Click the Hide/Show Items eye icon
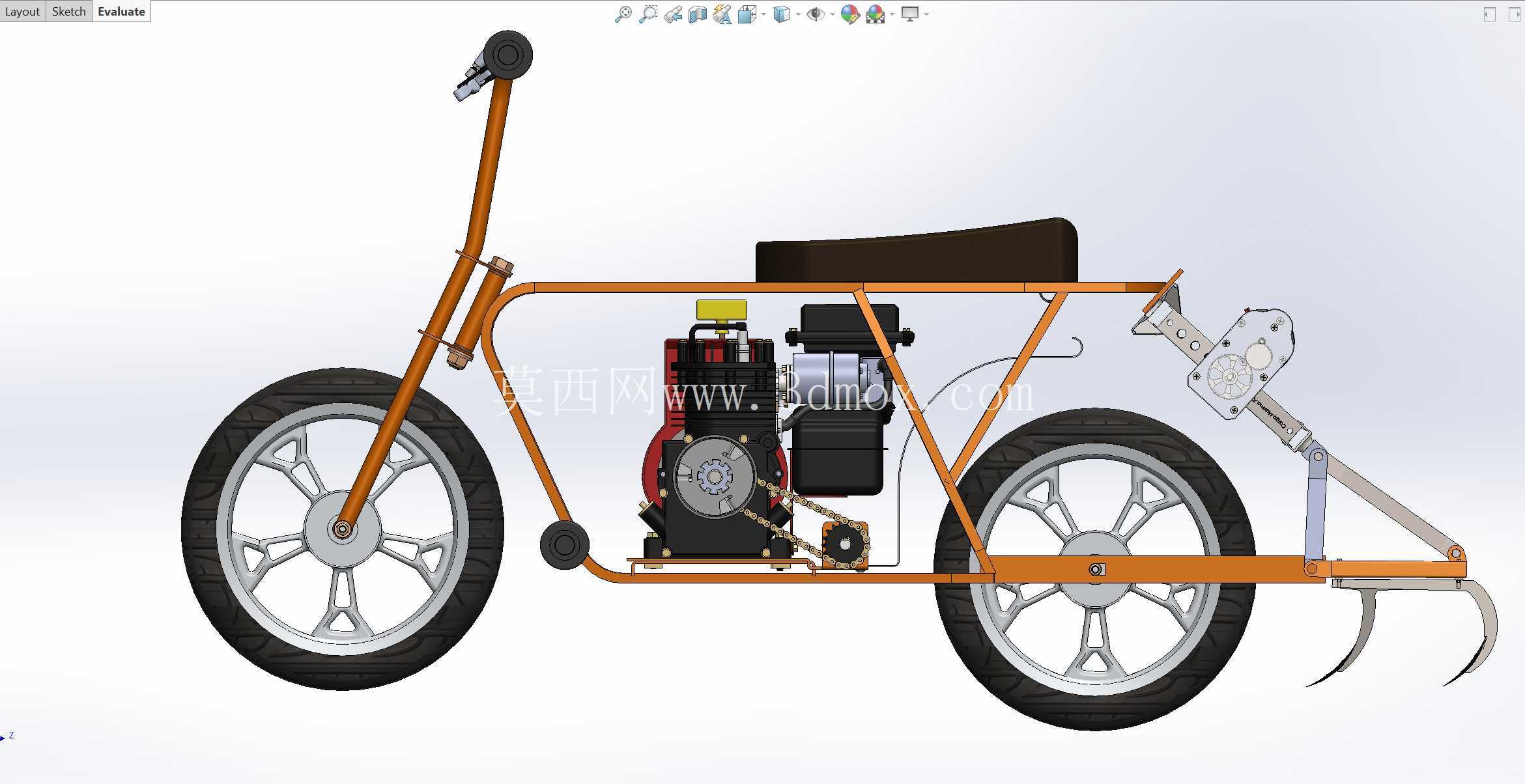 (815, 14)
